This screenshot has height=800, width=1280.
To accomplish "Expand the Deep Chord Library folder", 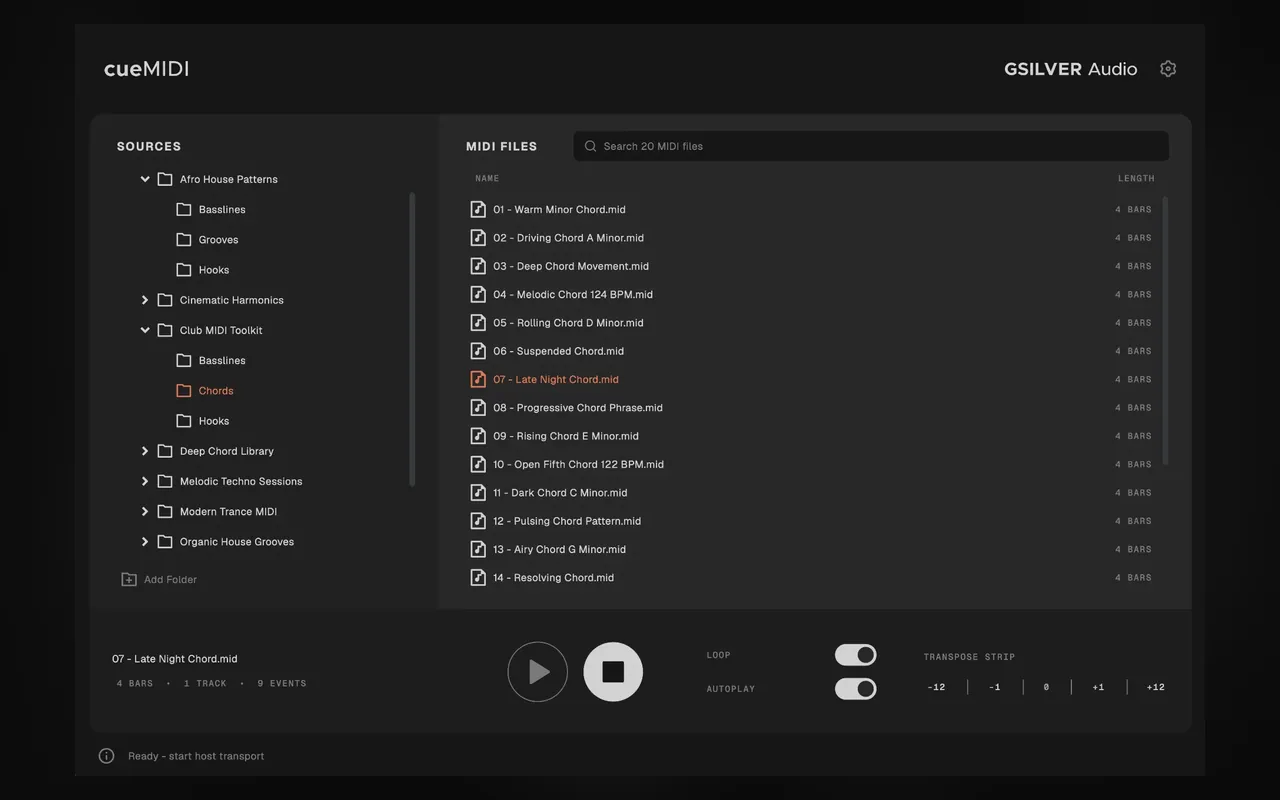I will pyautogui.click(x=145, y=451).
